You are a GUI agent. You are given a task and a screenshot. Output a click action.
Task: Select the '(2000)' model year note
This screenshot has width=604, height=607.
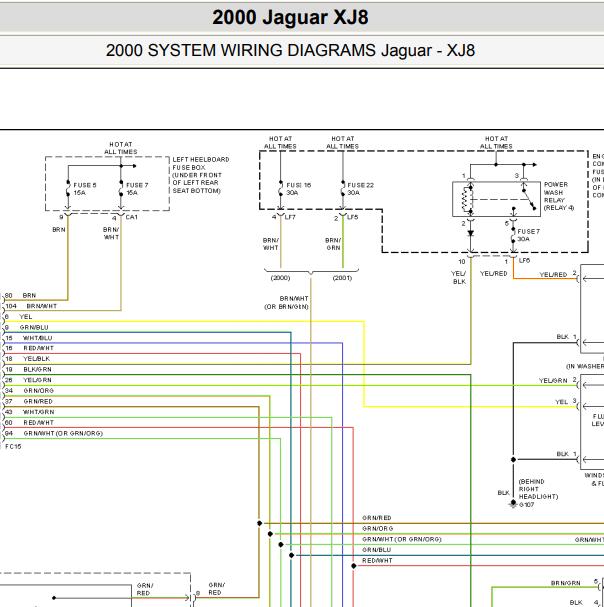point(280,278)
